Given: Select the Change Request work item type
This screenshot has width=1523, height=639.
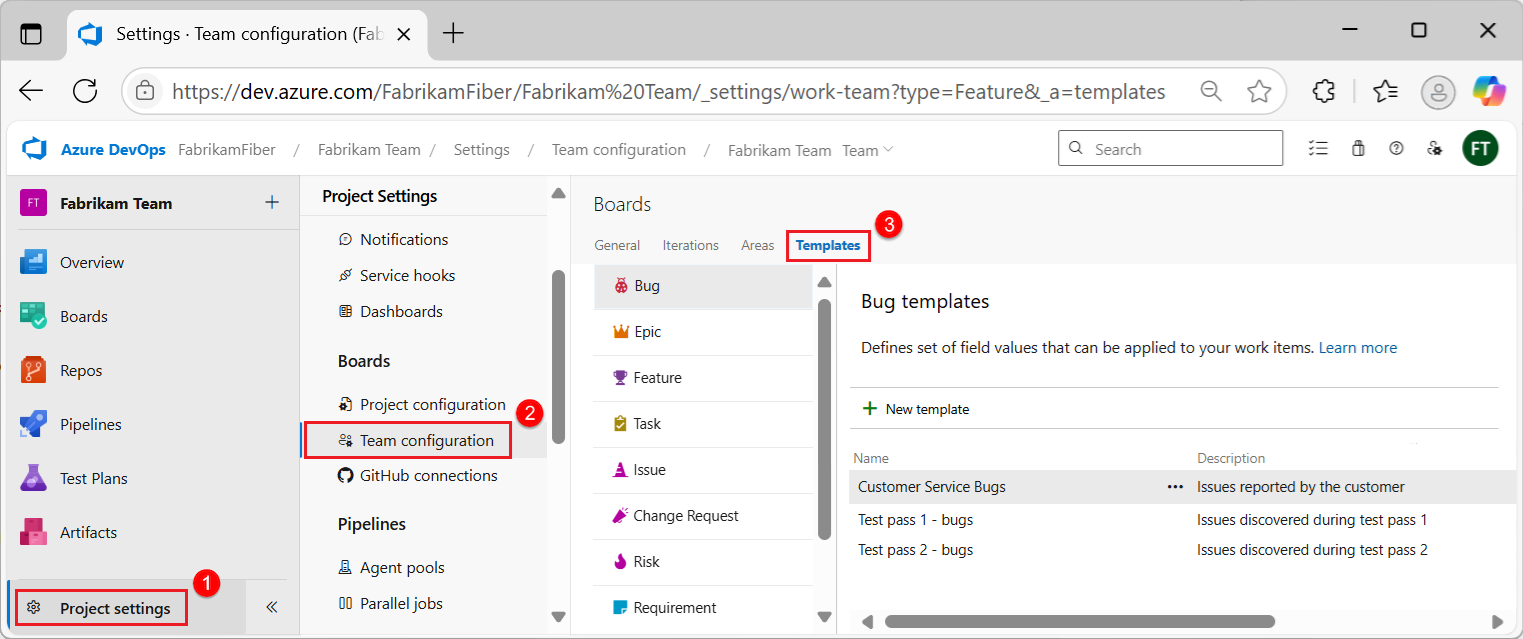Looking at the screenshot, I should click(x=703, y=516).
